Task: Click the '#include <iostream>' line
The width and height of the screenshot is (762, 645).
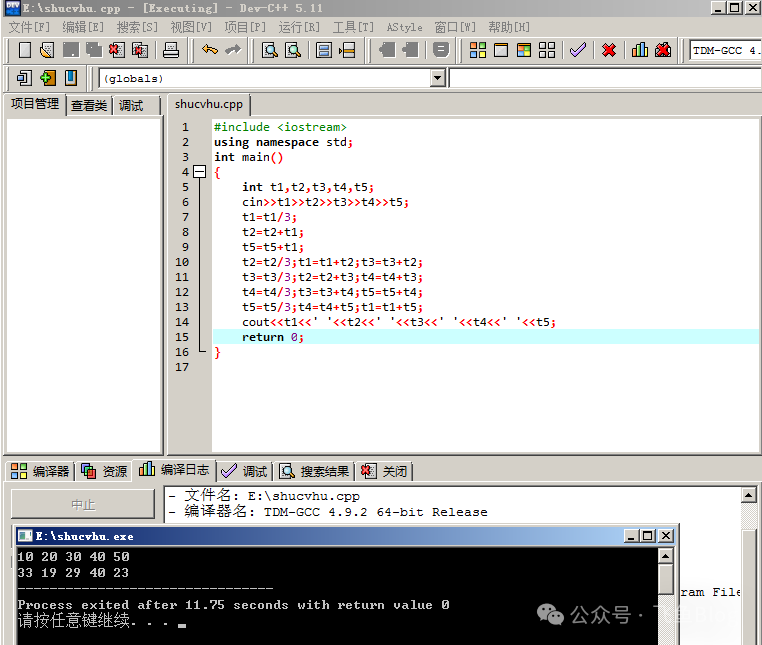Action: pos(280,127)
